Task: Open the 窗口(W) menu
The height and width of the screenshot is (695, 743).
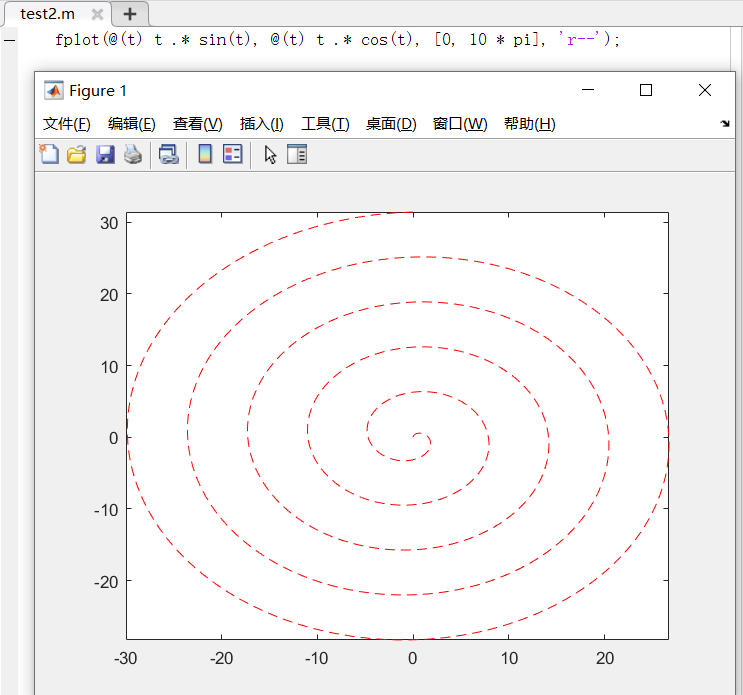Action: pyautogui.click(x=460, y=124)
